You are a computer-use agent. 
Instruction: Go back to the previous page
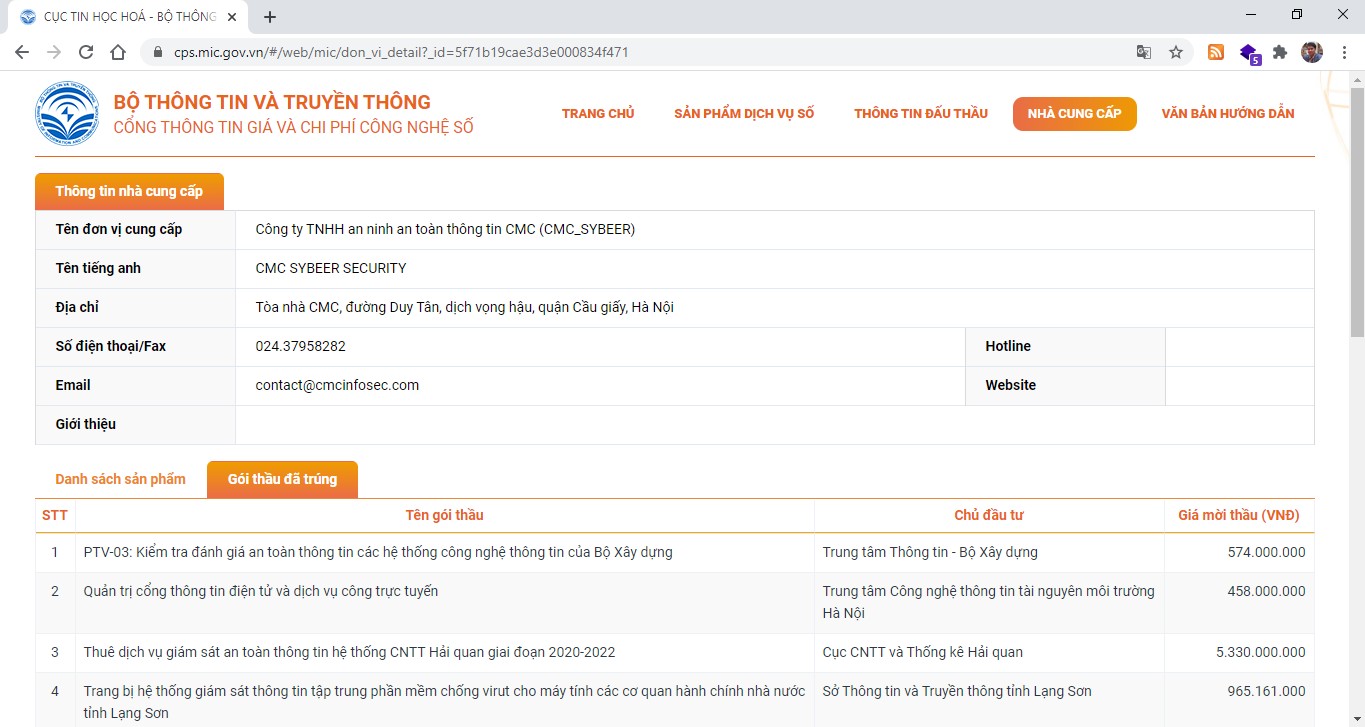[22, 52]
